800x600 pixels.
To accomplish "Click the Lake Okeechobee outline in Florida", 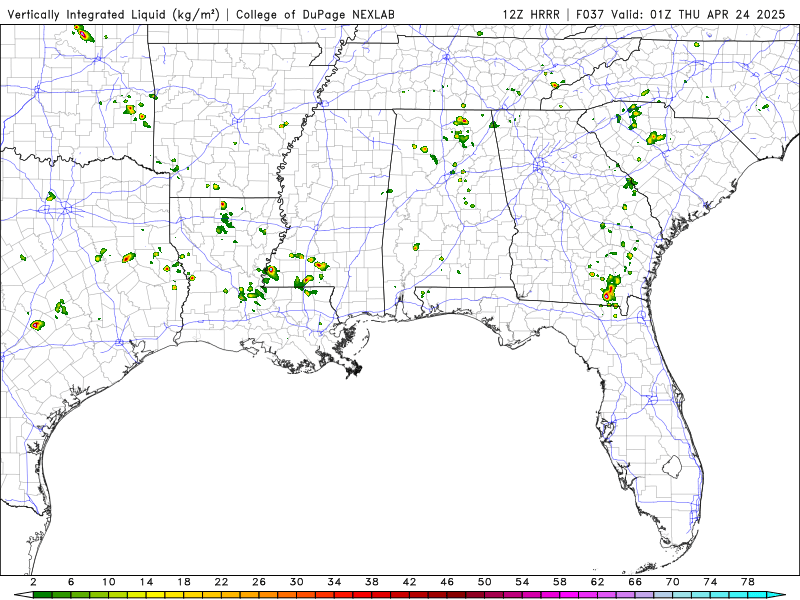I will (x=672, y=466).
